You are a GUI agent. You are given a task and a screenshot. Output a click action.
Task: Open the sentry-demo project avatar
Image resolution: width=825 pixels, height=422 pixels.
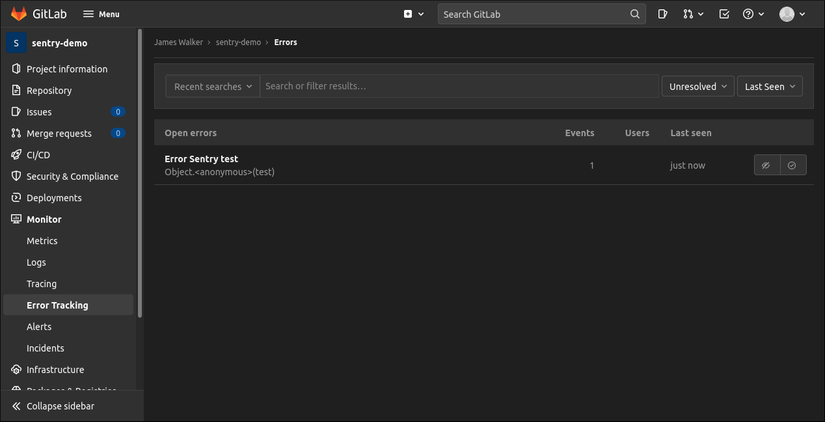coord(16,43)
